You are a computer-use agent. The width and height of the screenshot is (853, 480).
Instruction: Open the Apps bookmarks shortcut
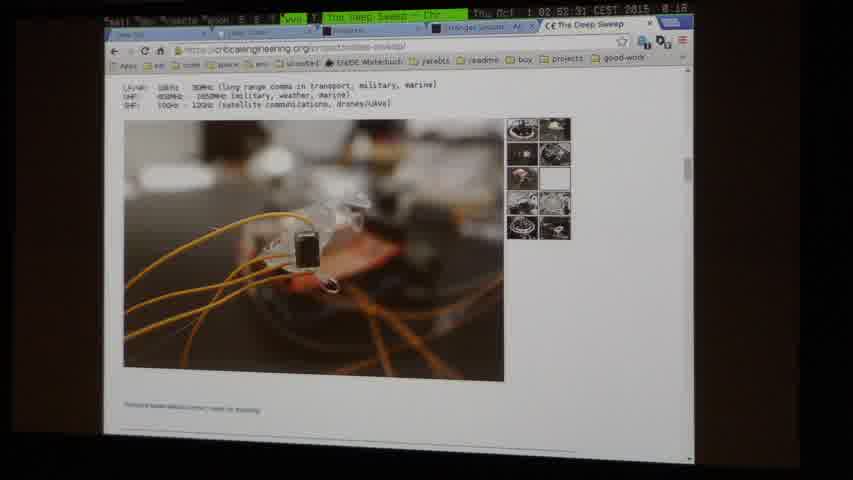pos(124,66)
